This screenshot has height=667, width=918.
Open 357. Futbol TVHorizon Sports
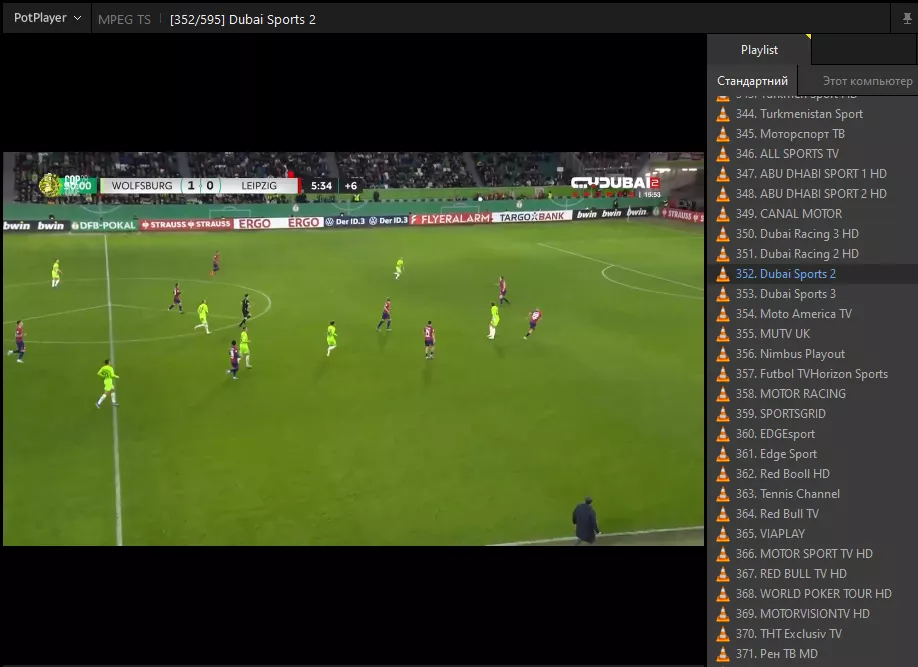tap(813, 374)
